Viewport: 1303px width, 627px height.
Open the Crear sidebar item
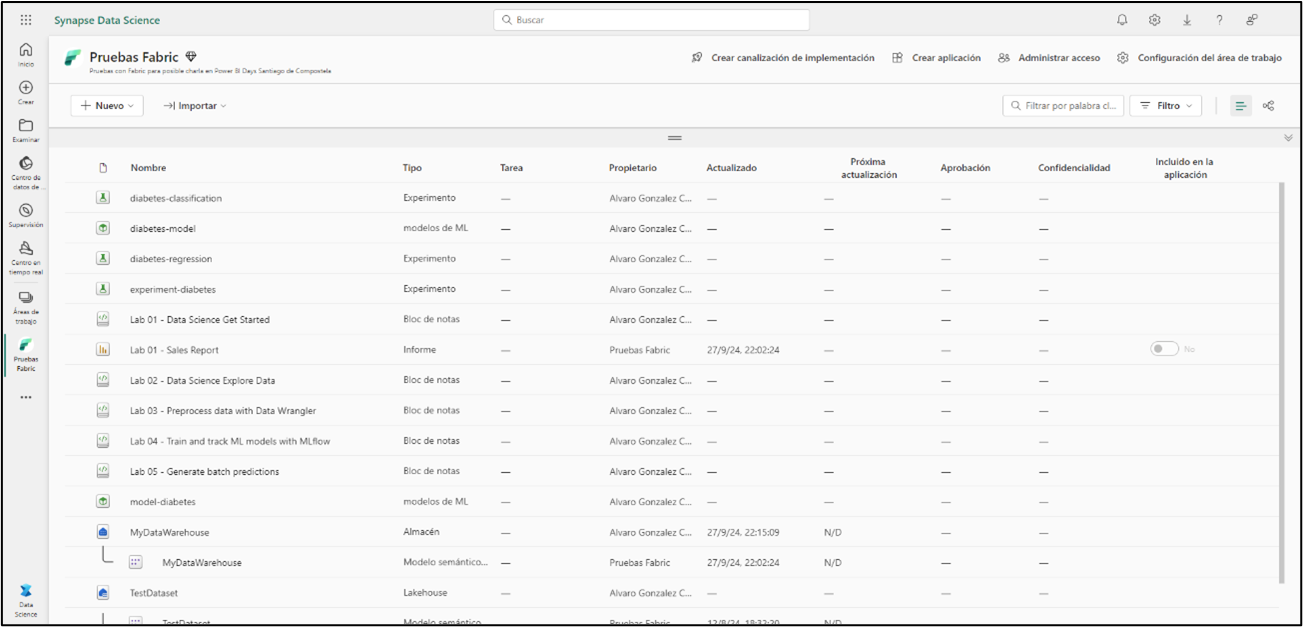26,93
